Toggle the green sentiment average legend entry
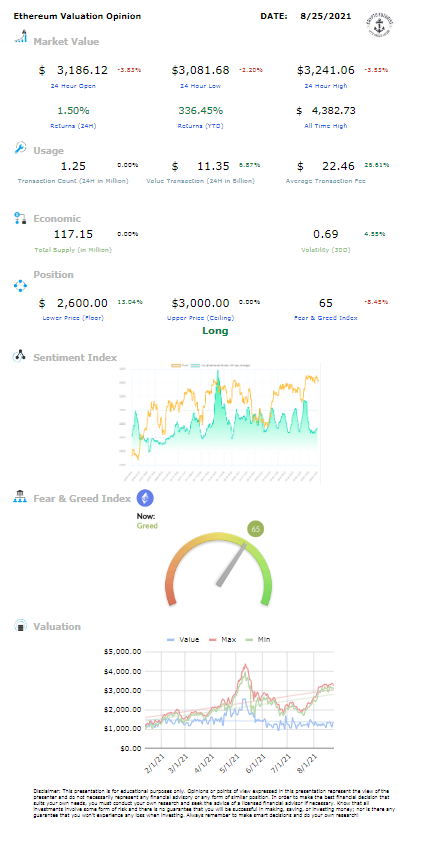429x842 pixels. [220, 365]
